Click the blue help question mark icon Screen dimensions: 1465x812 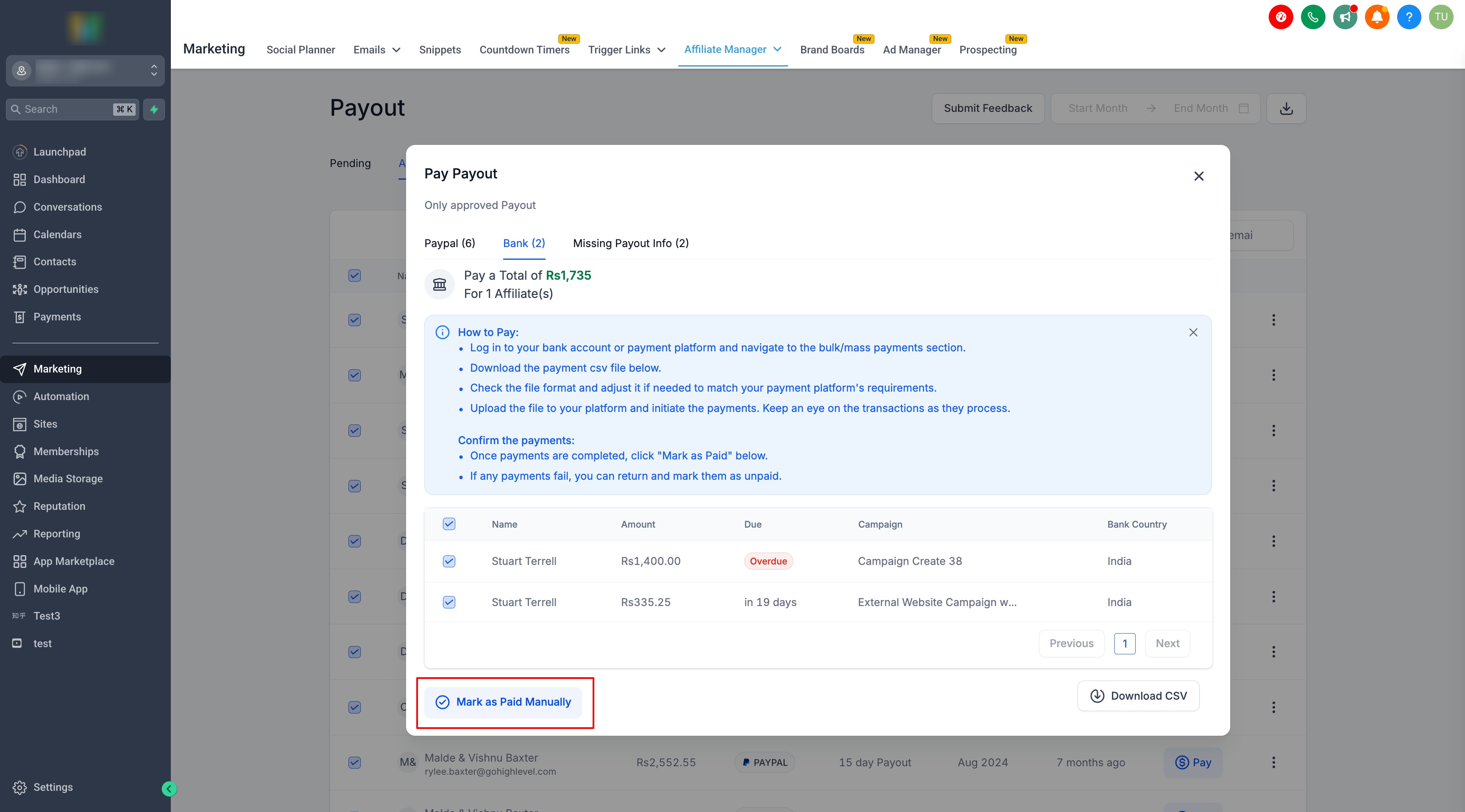1409,17
